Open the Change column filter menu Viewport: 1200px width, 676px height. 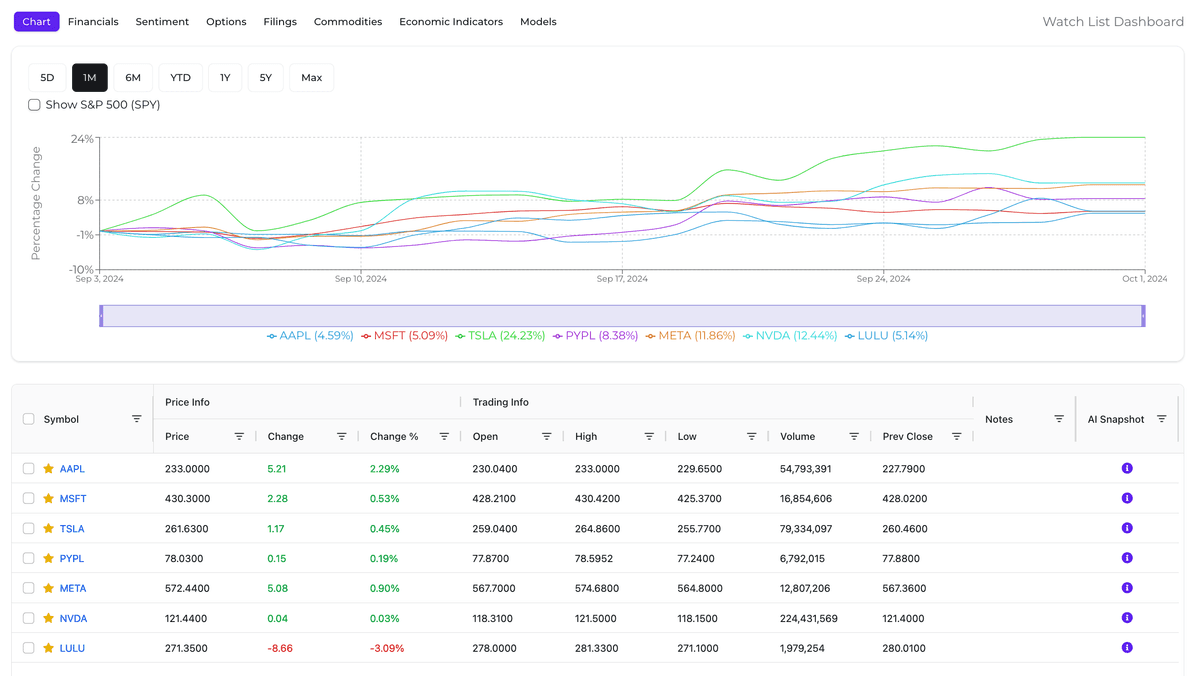(x=342, y=436)
